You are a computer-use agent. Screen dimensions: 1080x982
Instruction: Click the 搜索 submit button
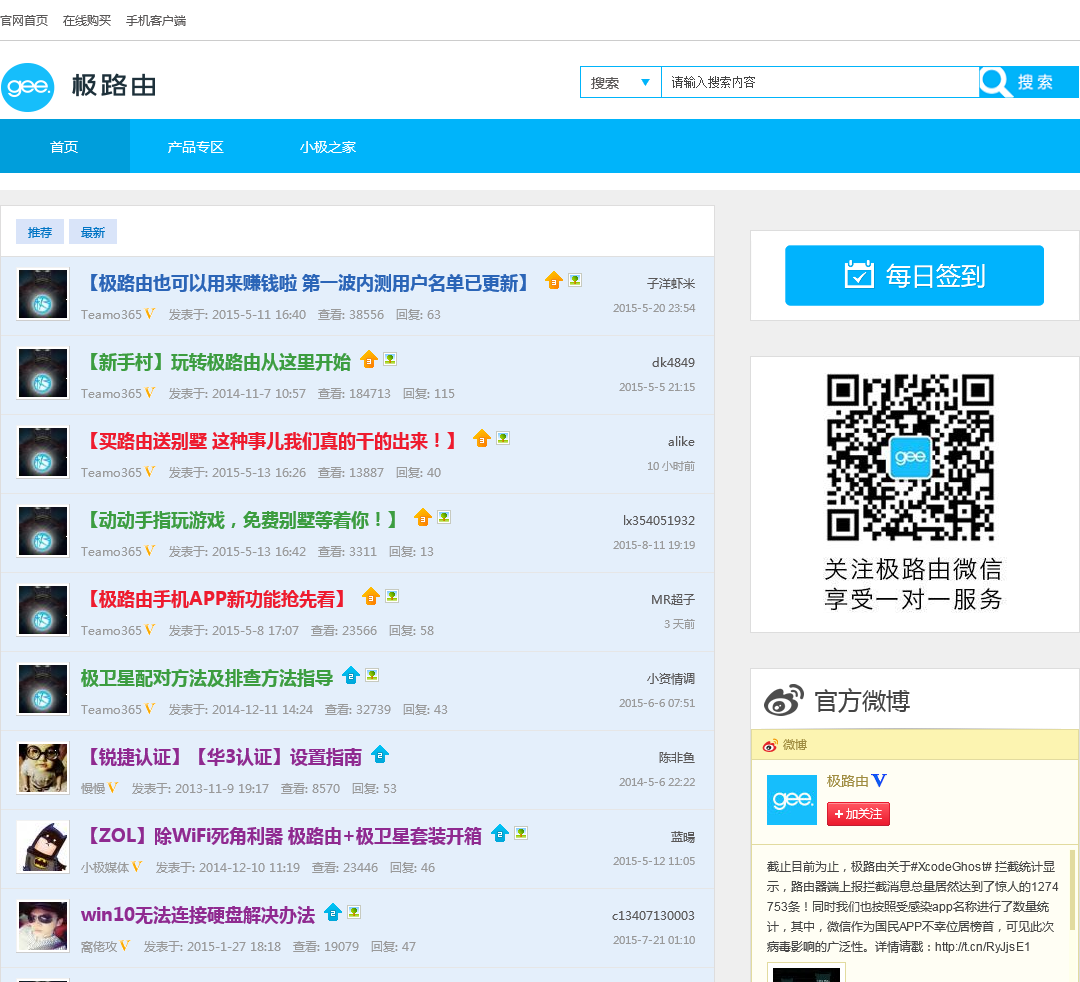tap(1029, 82)
